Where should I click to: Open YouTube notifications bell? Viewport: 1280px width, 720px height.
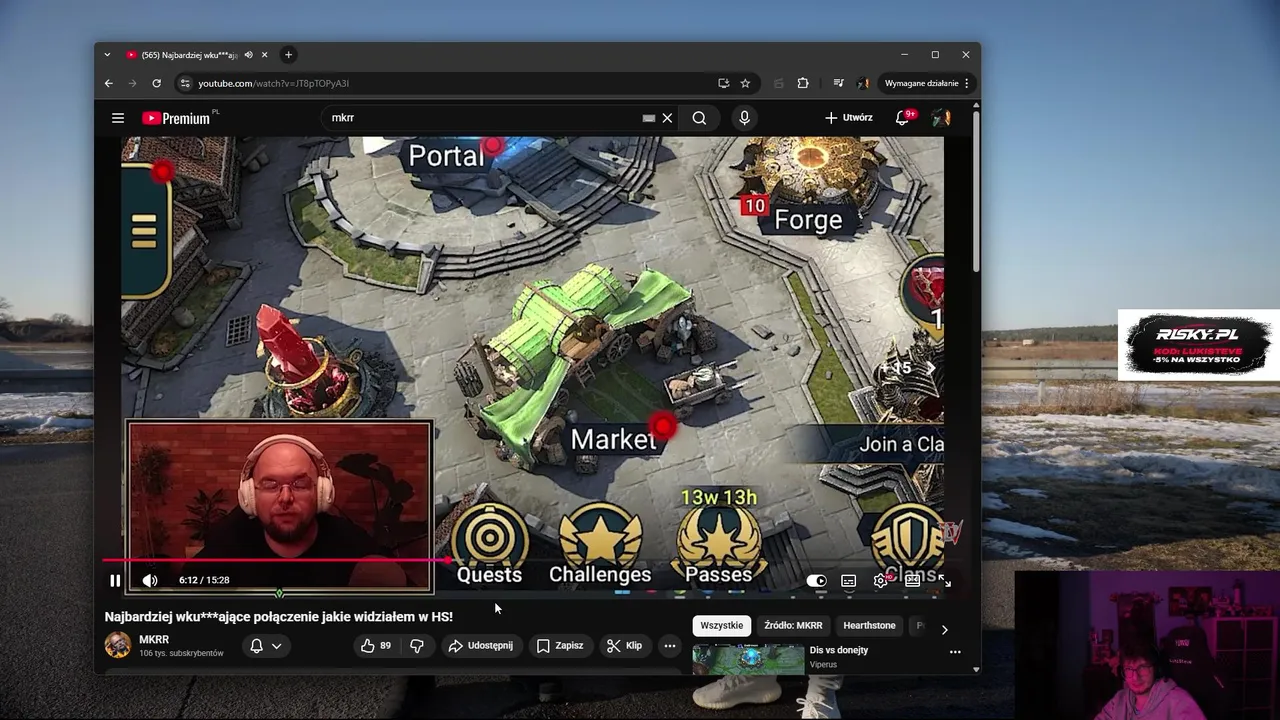(903, 118)
